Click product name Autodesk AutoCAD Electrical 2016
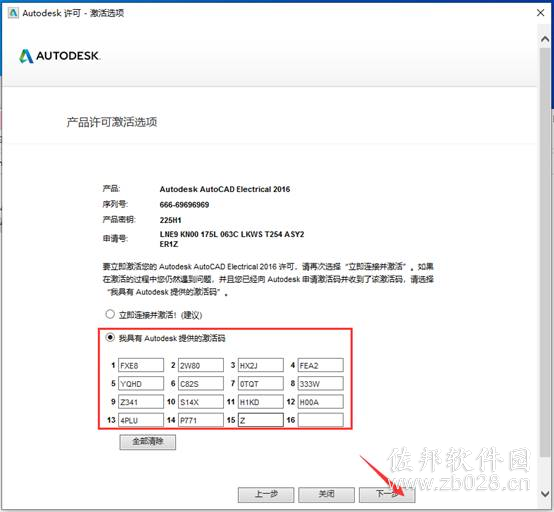 pos(225,189)
